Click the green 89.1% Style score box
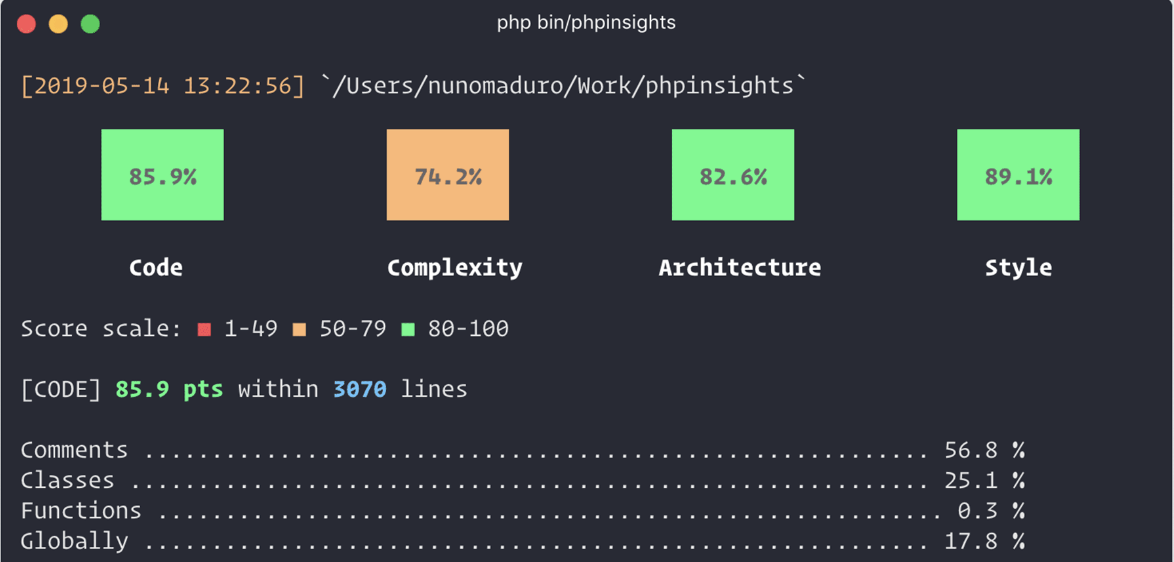The width and height of the screenshot is (1174, 562). (1018, 175)
